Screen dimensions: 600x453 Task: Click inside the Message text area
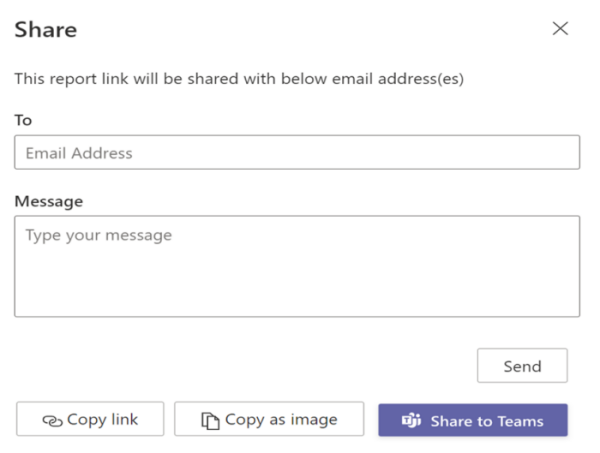[x=297, y=266]
